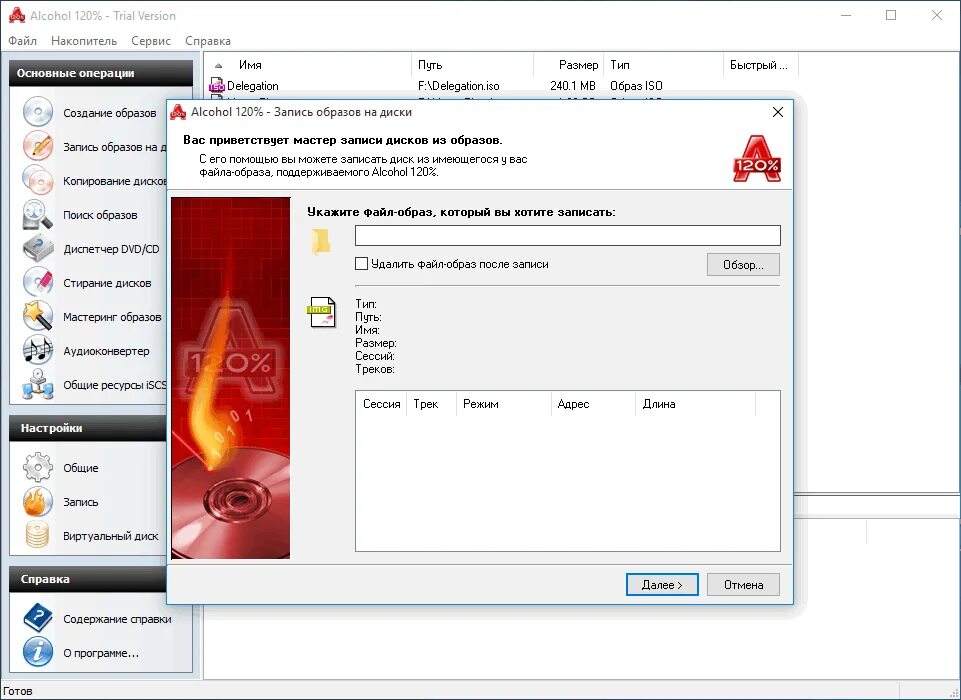Screen dimensions: 961x700
Task: Click the 240.1 MB size cell
Action: (572, 86)
